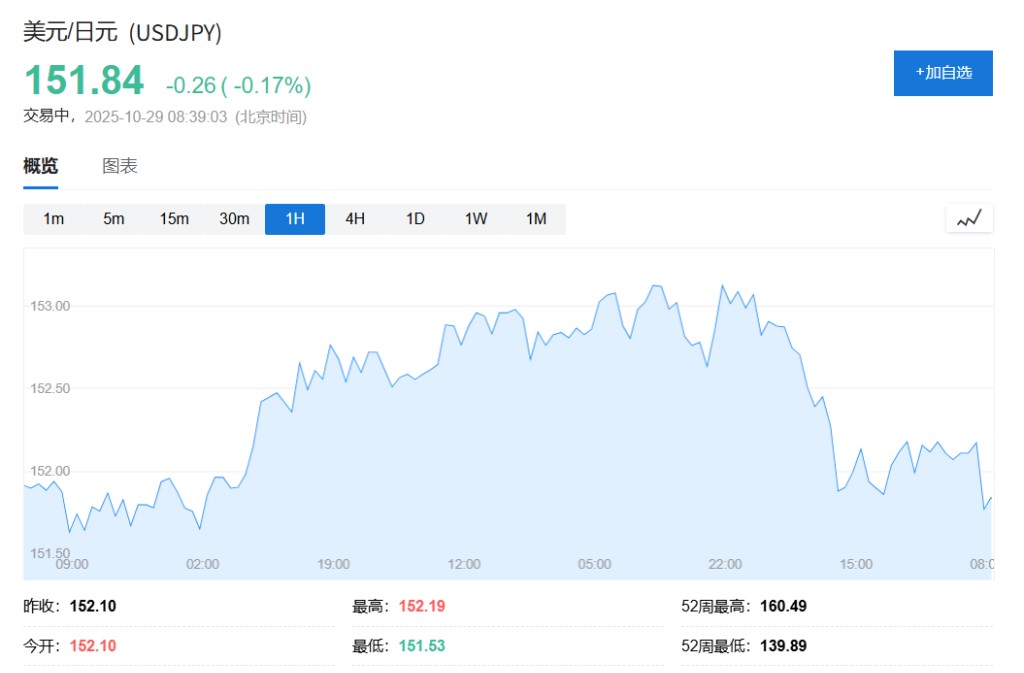Click the 美元/日元 (USDJPY) title
The image size is (1024, 673).
click(123, 33)
